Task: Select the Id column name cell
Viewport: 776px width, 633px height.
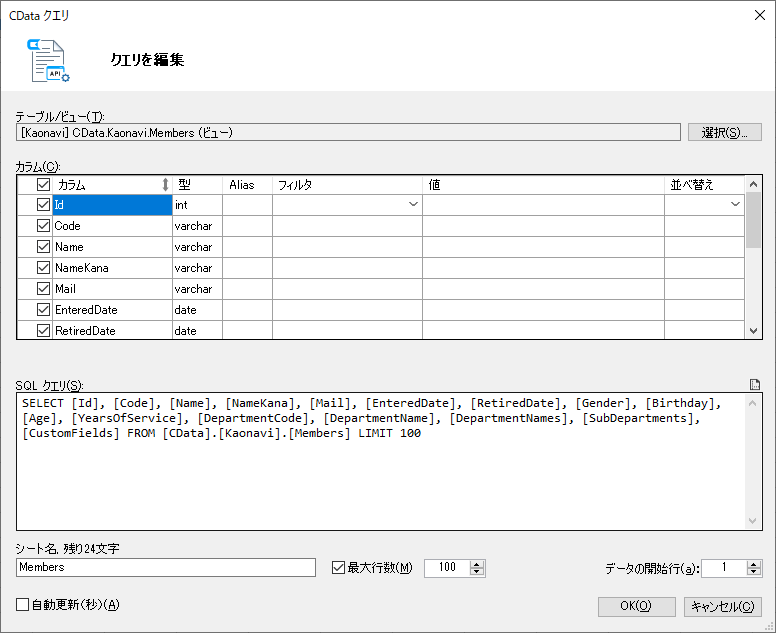Action: (112, 204)
